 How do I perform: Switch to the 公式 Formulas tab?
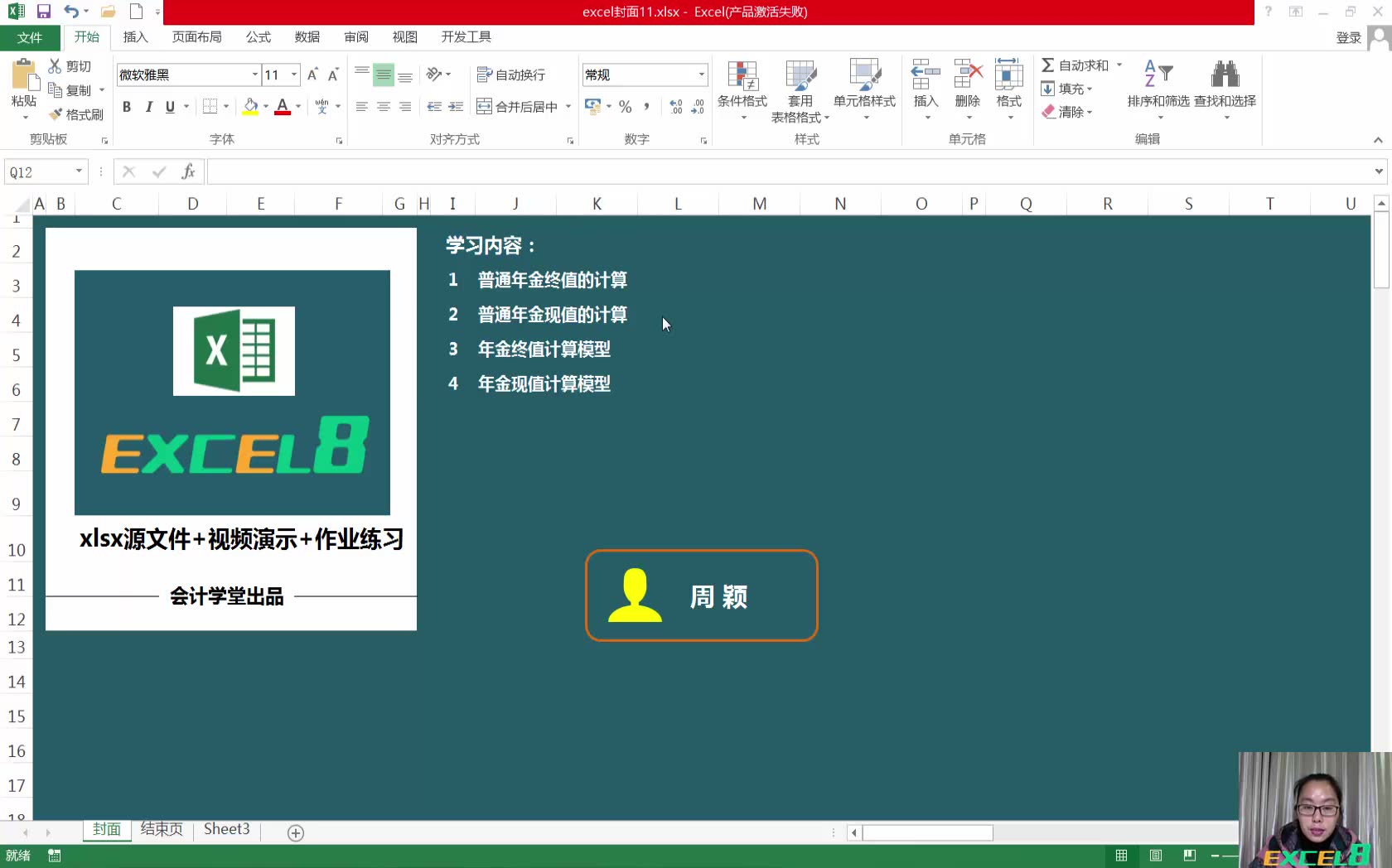(x=259, y=37)
